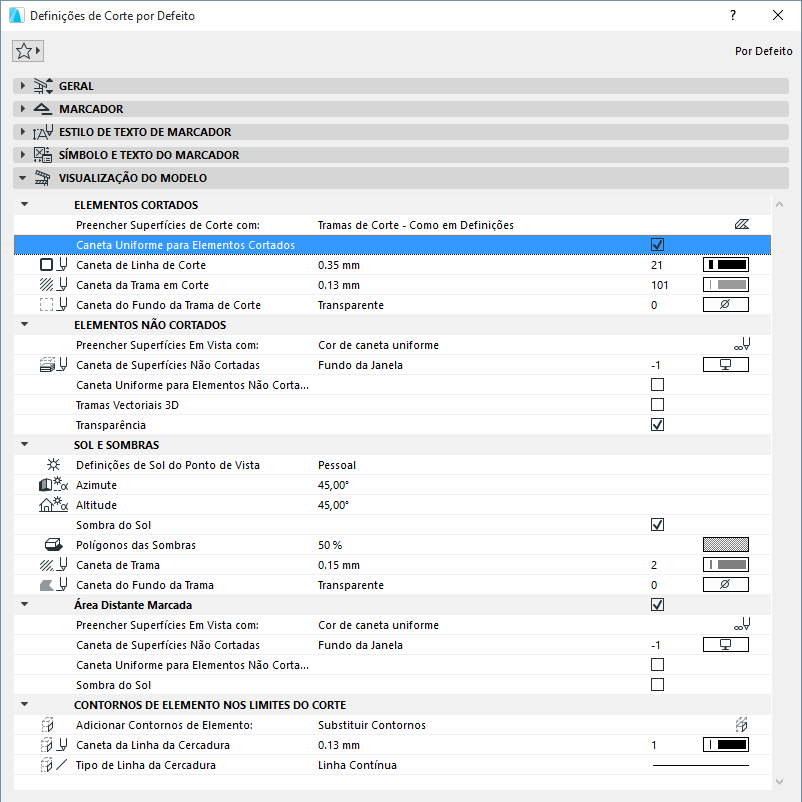Viewport: 802px width, 802px height.
Task: Click the Símbolo e Texto do Marcador icon
Action: (43, 155)
